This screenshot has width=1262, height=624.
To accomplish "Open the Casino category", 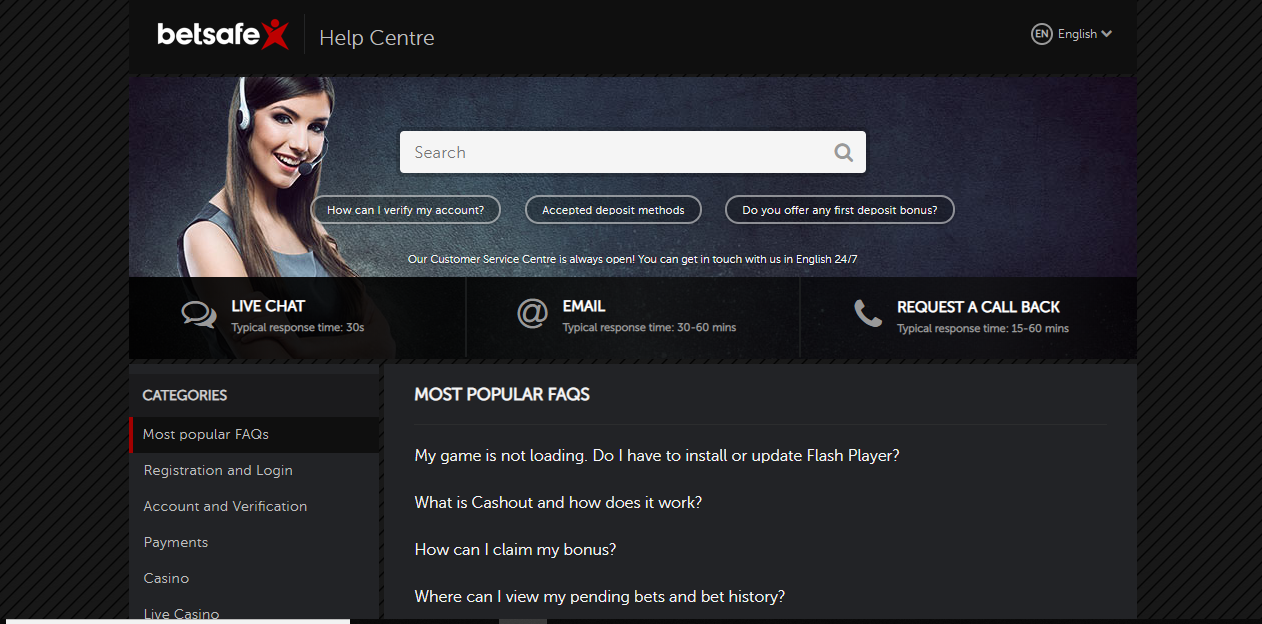I will click(x=255, y=579).
